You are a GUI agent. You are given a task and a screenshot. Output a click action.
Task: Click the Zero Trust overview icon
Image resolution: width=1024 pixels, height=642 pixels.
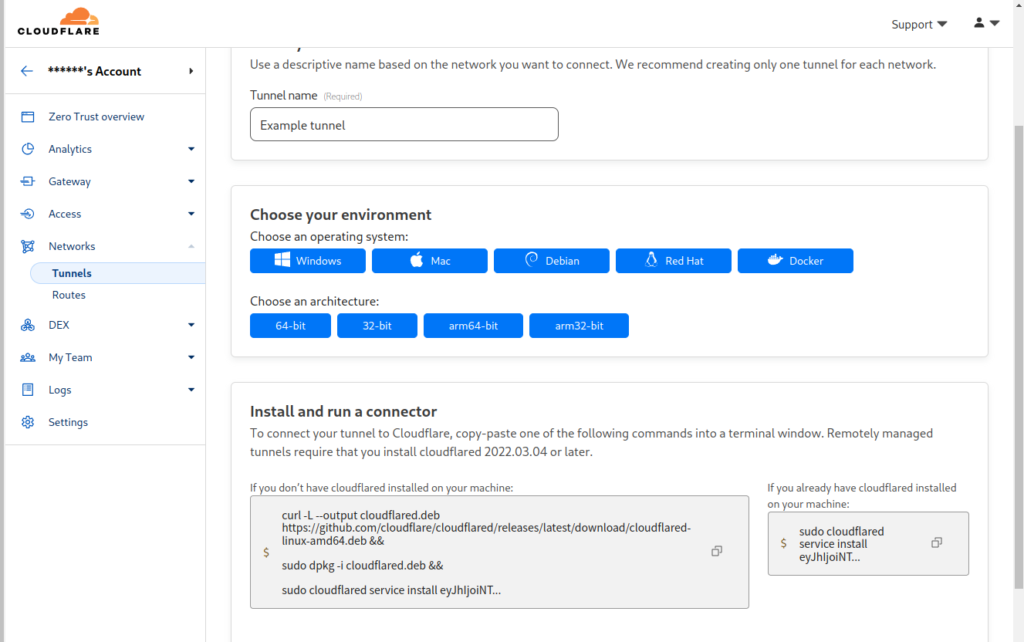[27, 117]
